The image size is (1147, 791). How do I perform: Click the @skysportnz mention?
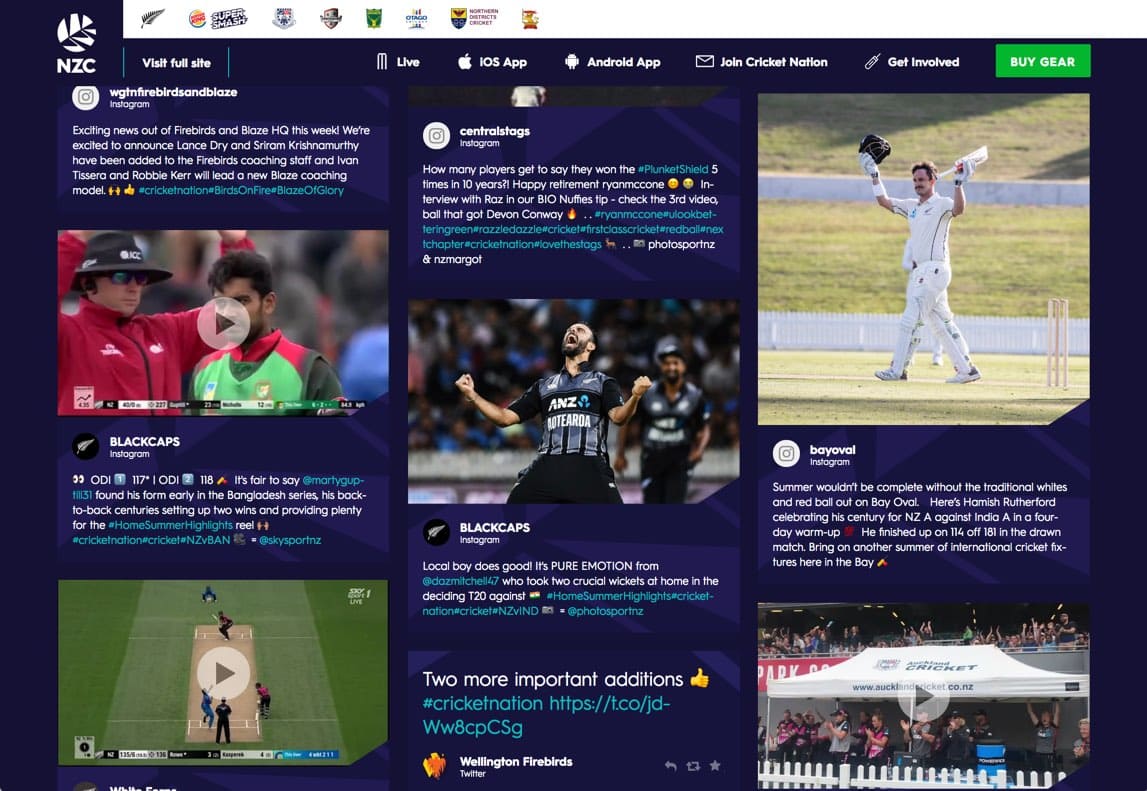point(290,540)
